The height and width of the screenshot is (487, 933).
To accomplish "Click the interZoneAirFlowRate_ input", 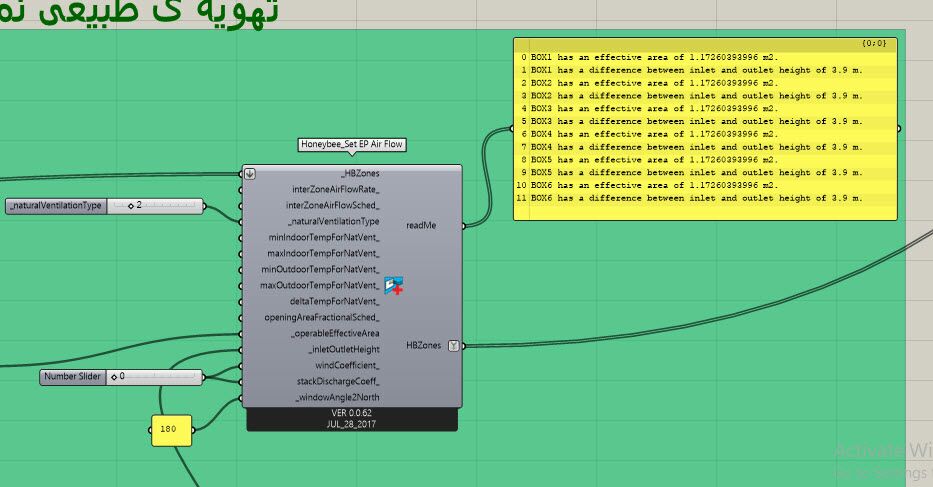I will [336, 189].
